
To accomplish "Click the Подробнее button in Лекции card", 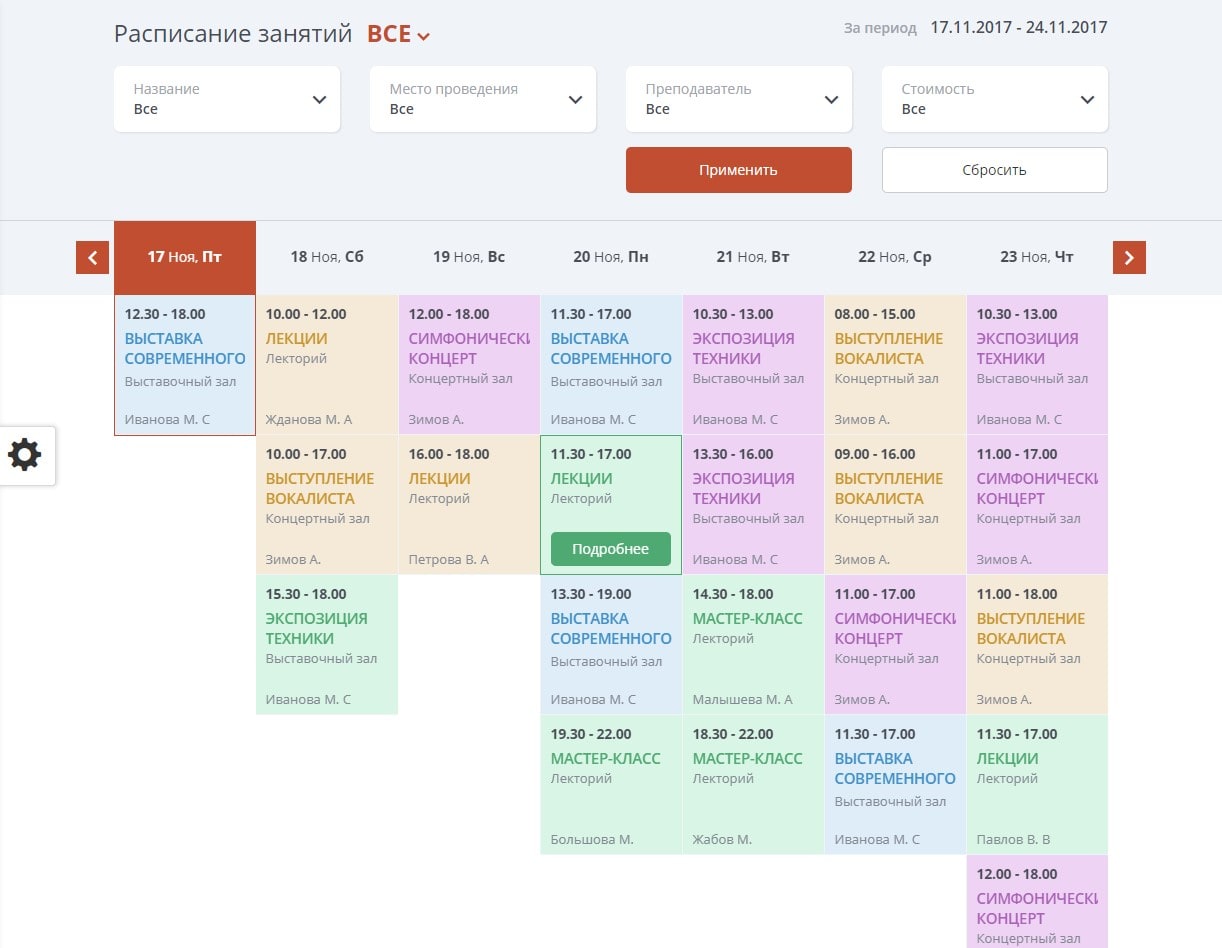I will (610, 549).
